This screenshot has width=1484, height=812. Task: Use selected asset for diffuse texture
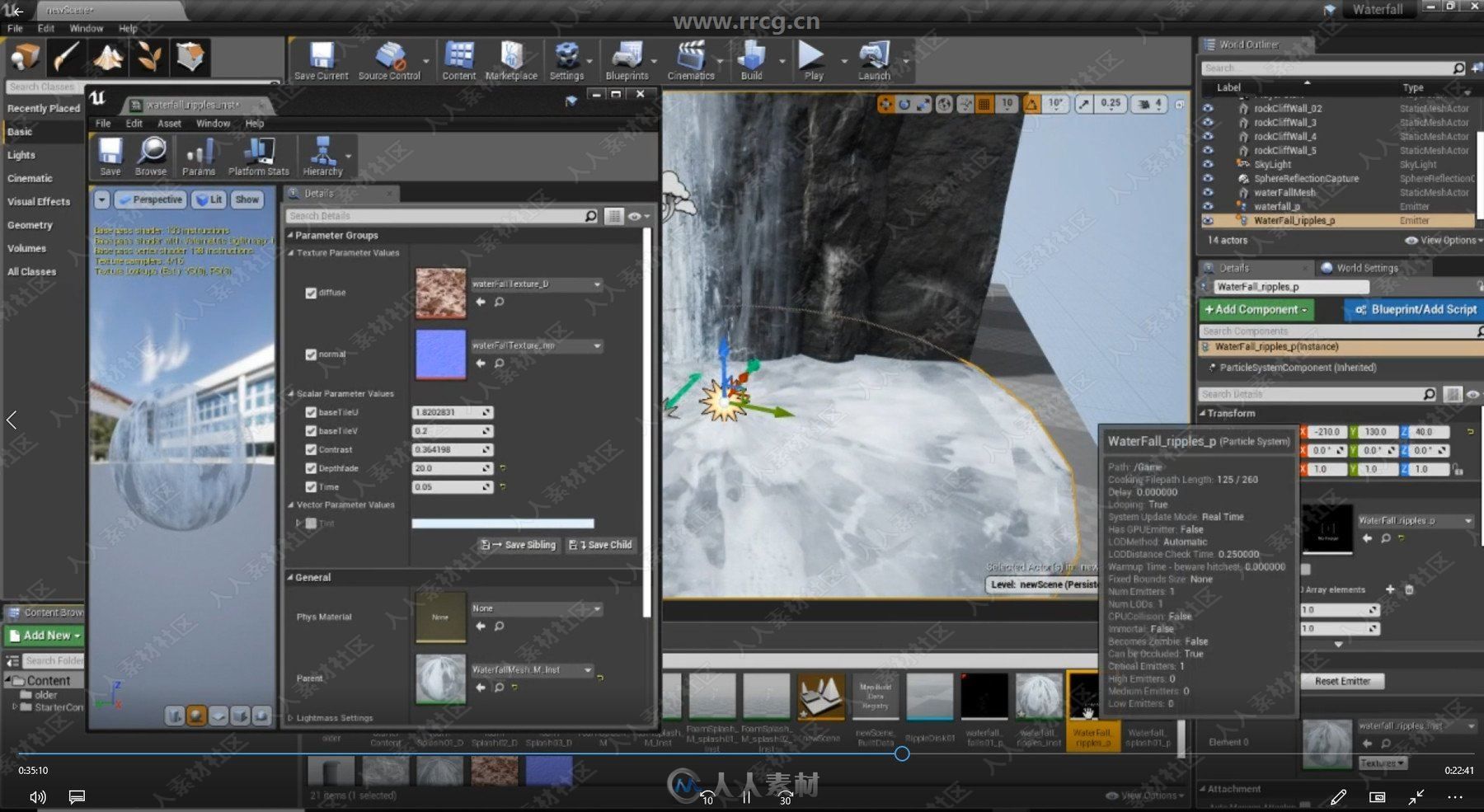coord(481,303)
